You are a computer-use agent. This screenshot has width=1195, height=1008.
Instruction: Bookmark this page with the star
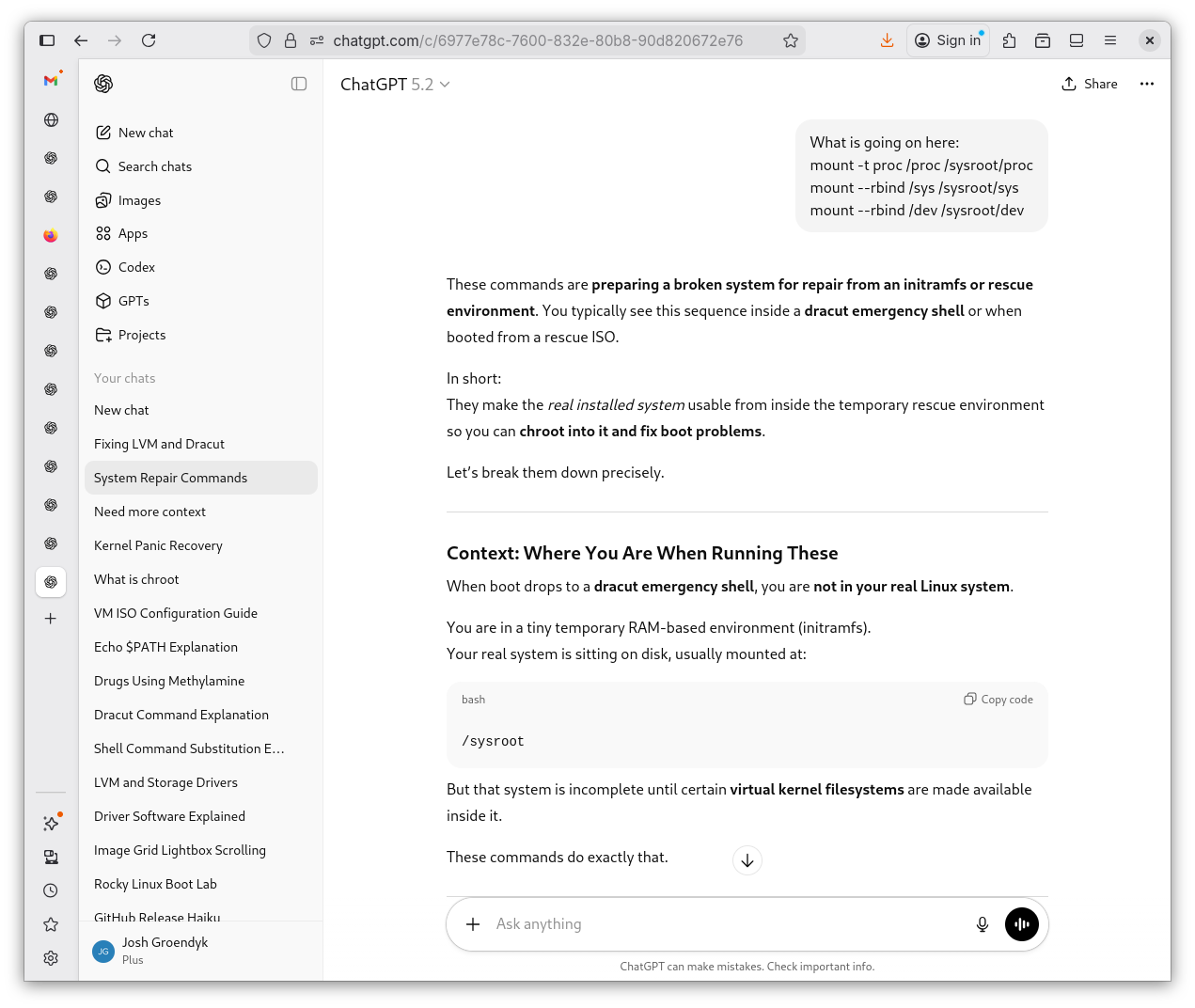click(x=790, y=40)
